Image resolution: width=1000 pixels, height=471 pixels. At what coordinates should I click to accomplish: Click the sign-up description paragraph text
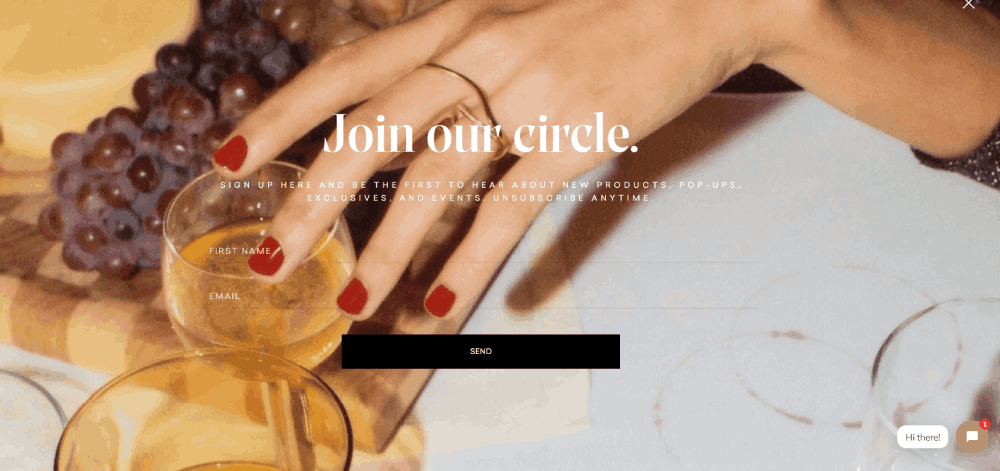pyautogui.click(x=481, y=191)
